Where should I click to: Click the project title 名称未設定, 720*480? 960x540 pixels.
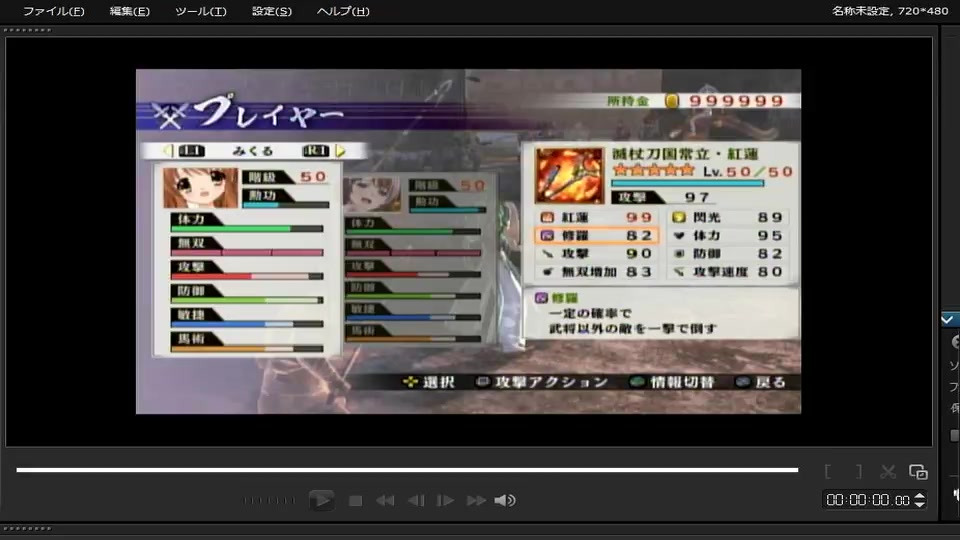point(890,11)
